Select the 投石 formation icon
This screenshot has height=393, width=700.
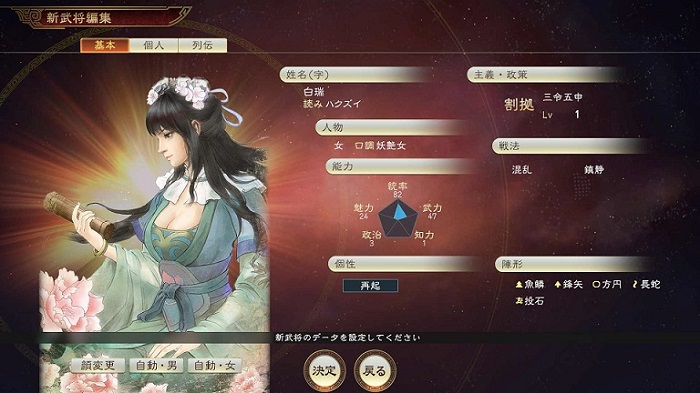coord(519,301)
